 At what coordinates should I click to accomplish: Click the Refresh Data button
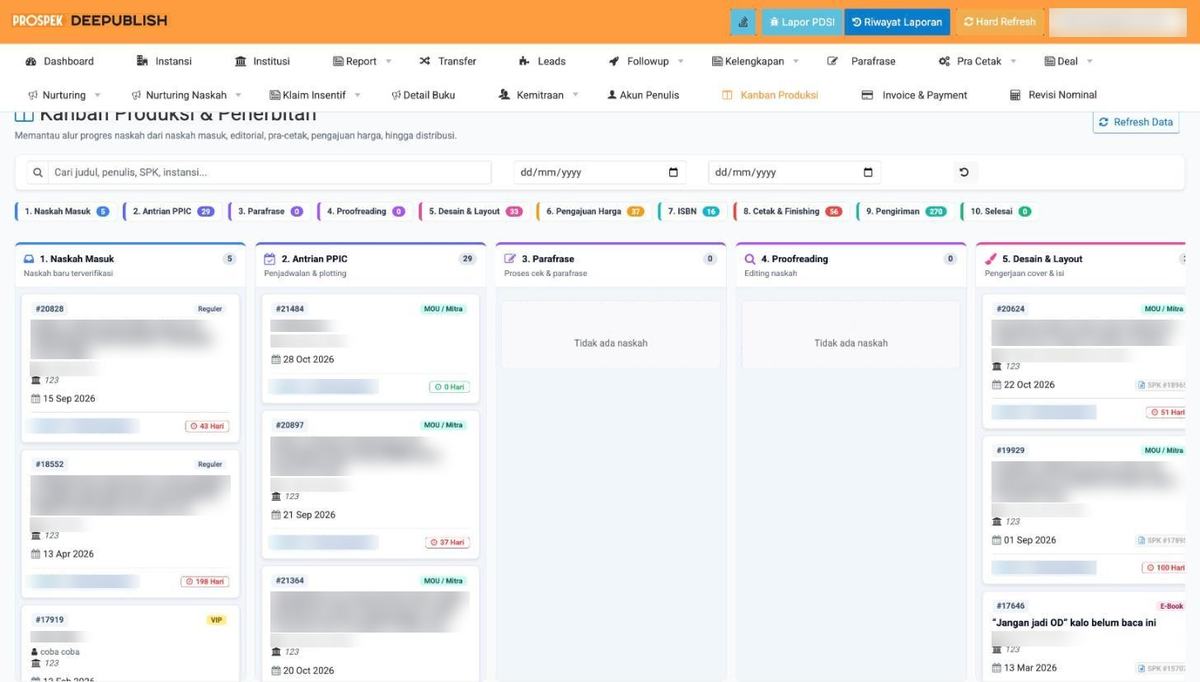pos(1136,122)
